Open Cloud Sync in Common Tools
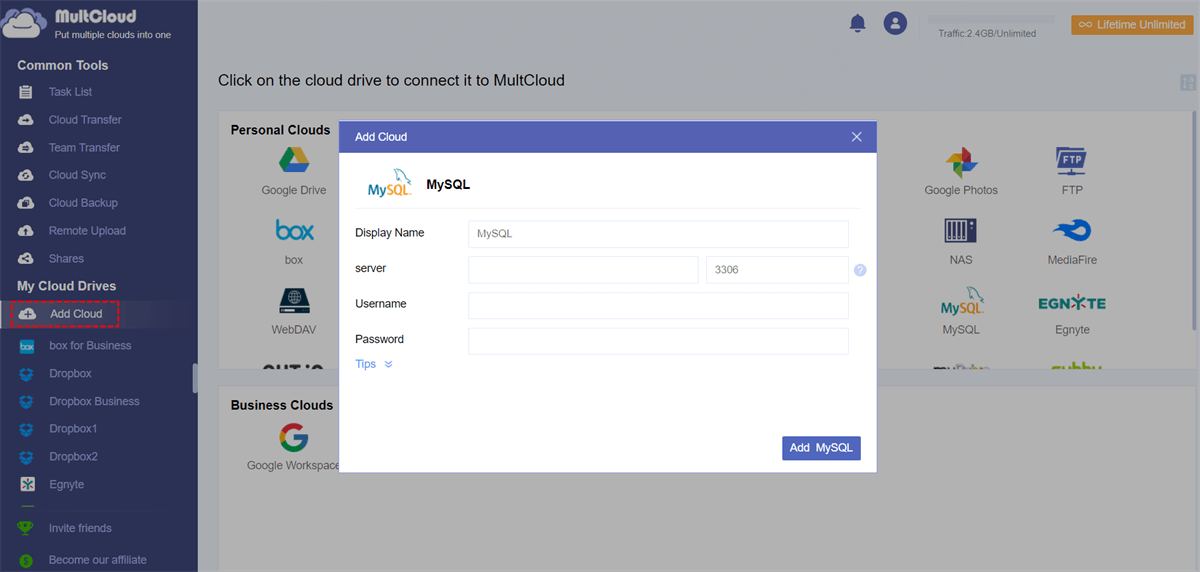Screen dimensions: 1200x572 point(77,175)
